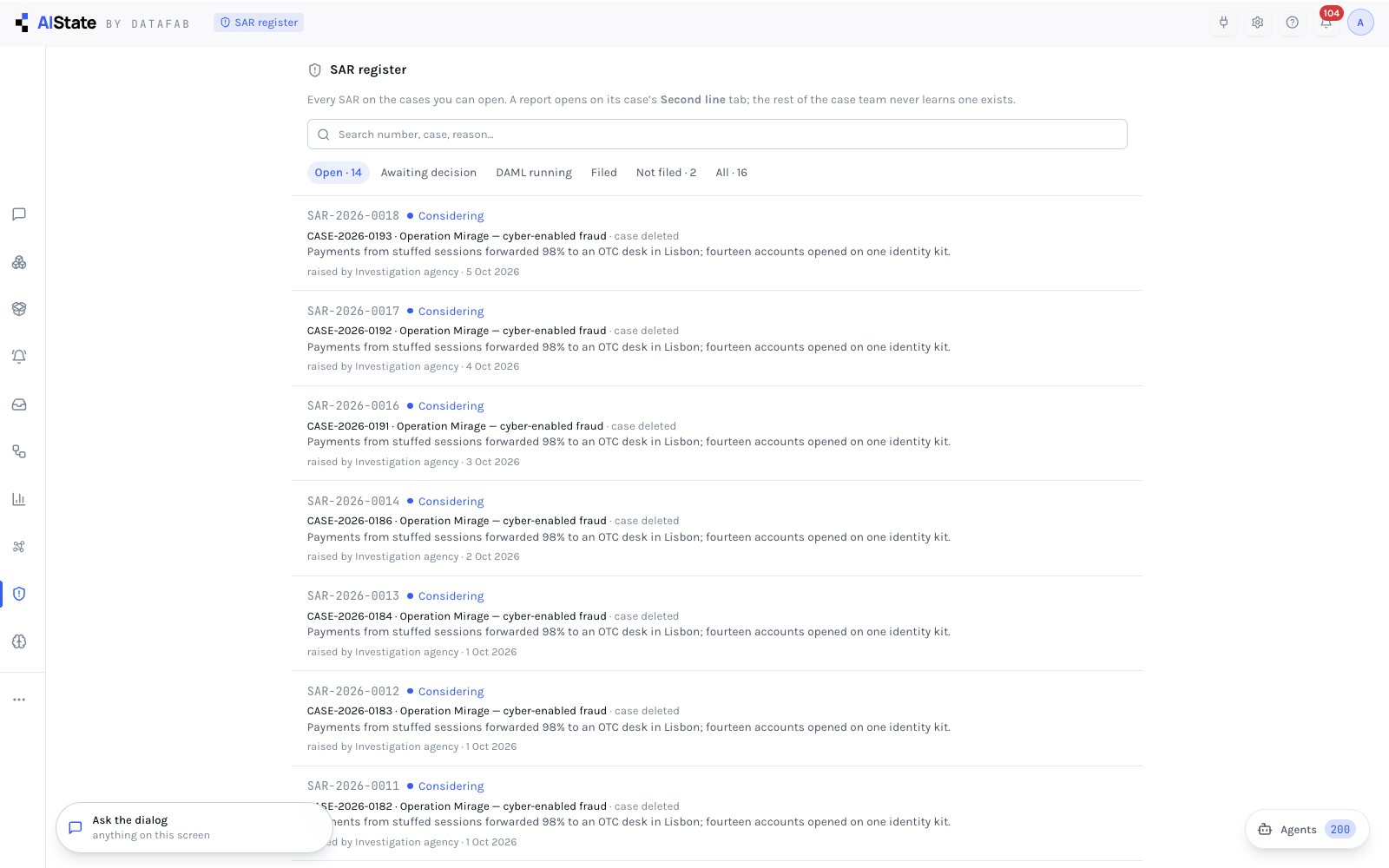This screenshot has height=868, width=1389.
Task: Select the Open · 14 filter tab
Action: (339, 173)
